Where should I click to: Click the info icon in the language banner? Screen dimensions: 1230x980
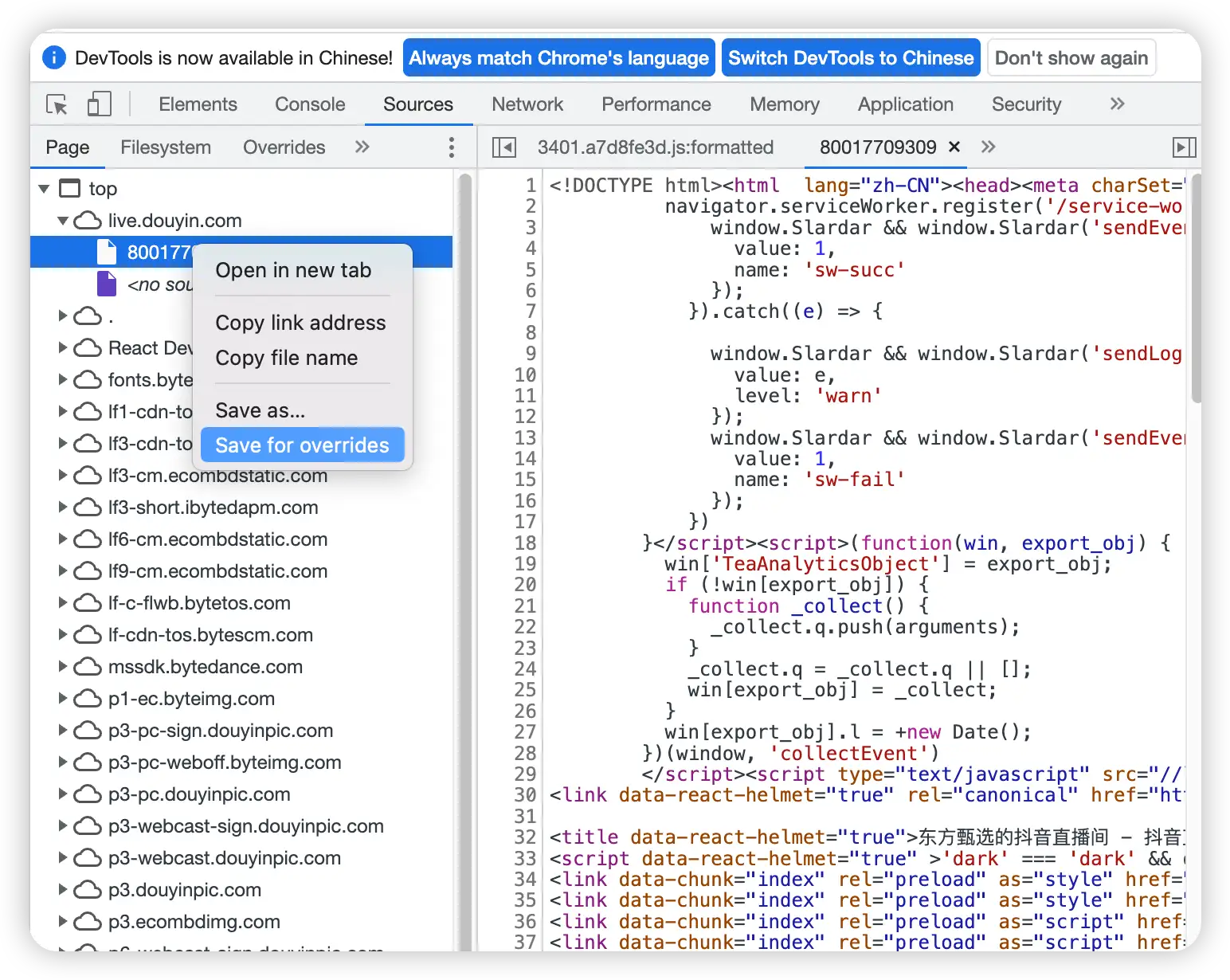[x=53, y=57]
